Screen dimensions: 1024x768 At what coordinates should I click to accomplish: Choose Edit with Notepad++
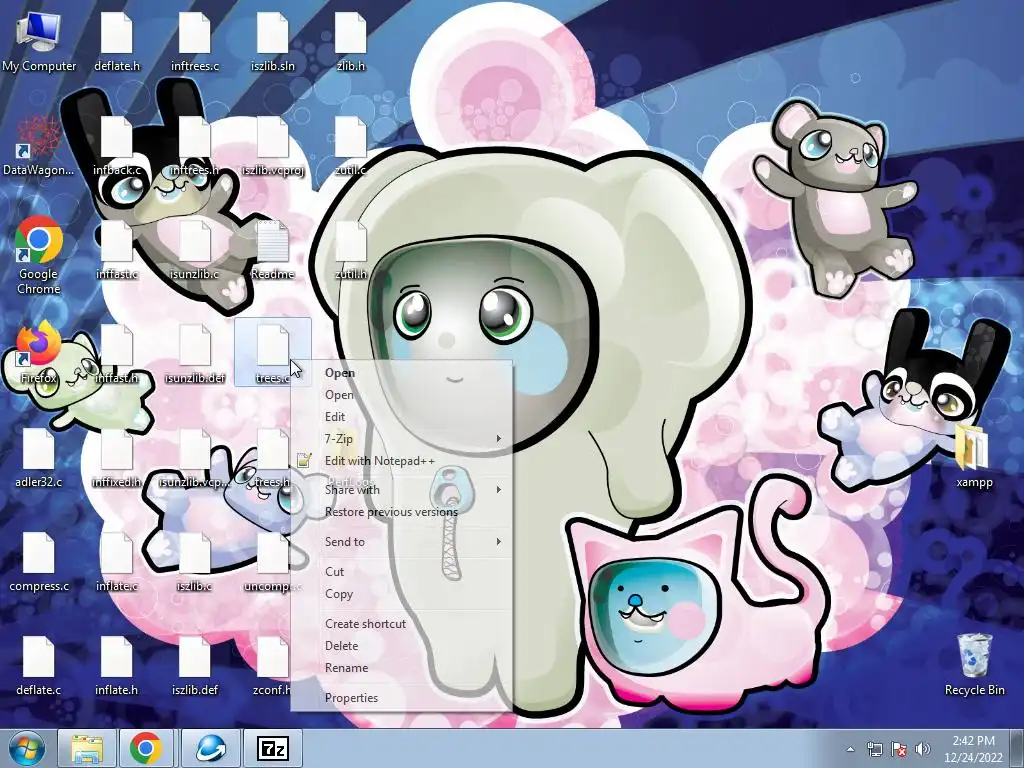(401, 461)
